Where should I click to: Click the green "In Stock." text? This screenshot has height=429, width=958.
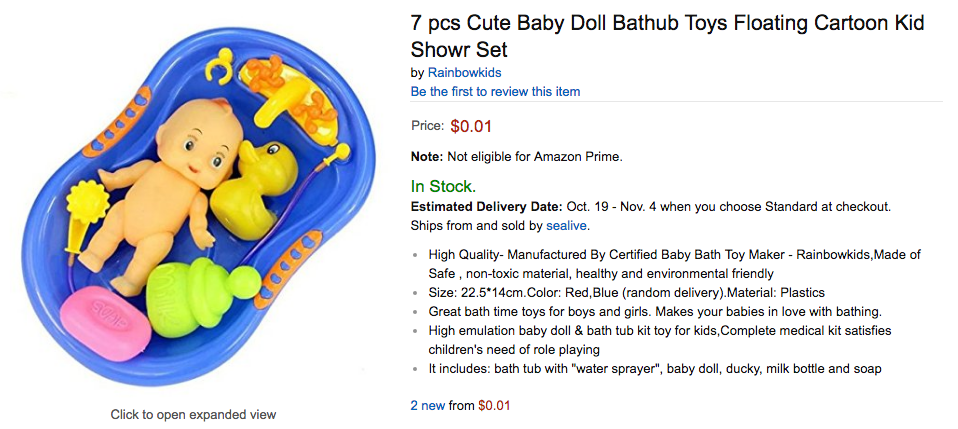(443, 186)
